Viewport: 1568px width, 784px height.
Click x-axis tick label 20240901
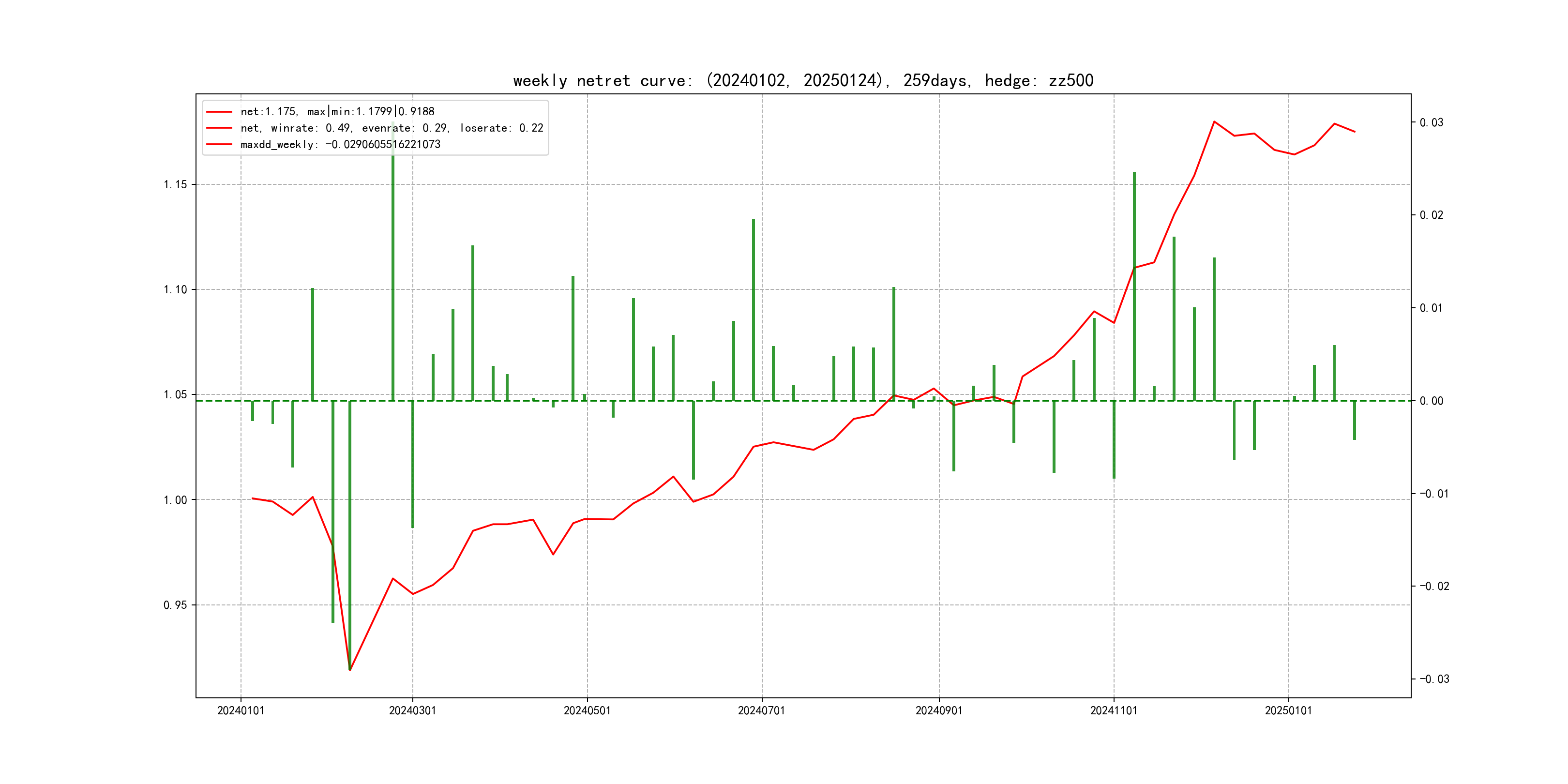click(x=938, y=710)
